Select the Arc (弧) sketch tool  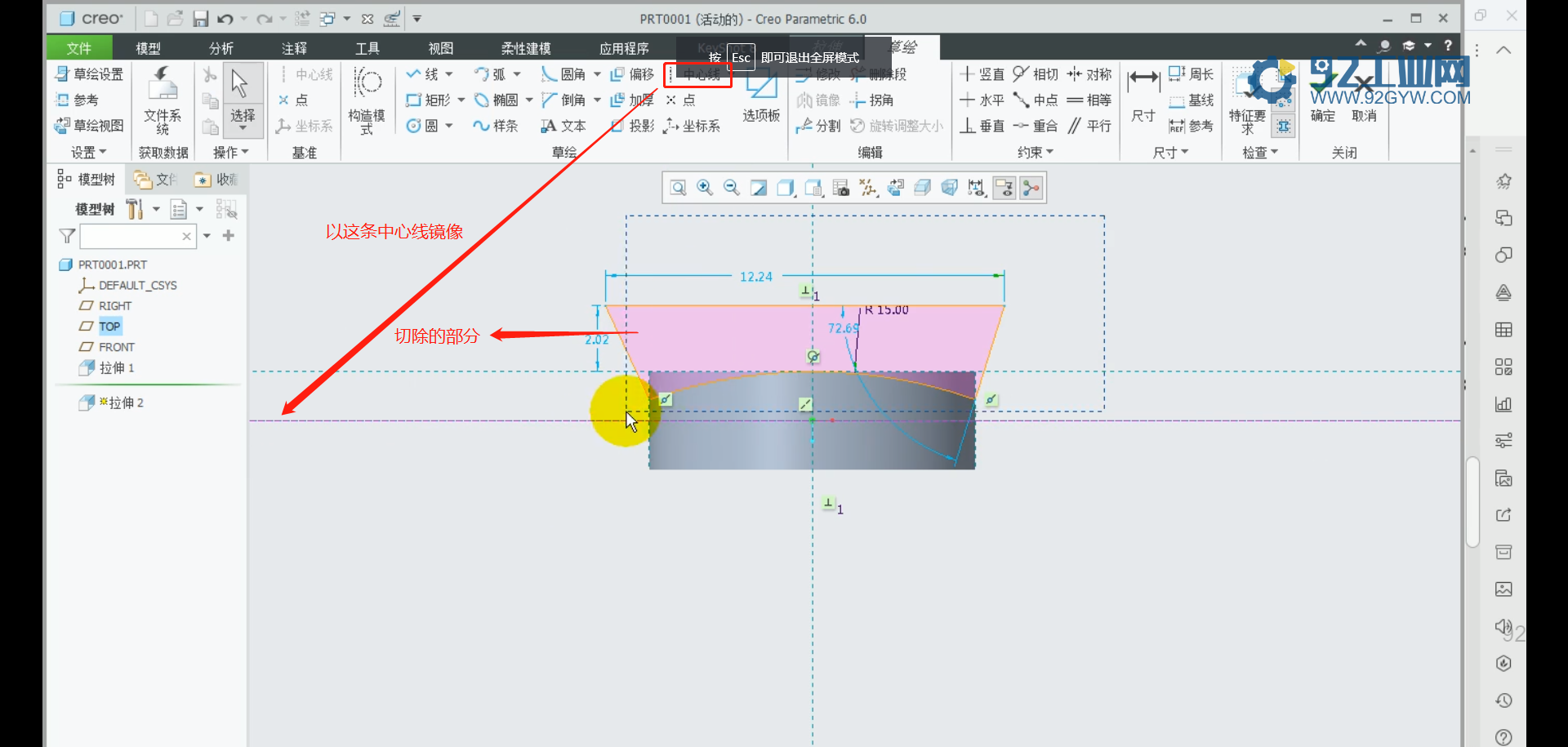click(490, 74)
